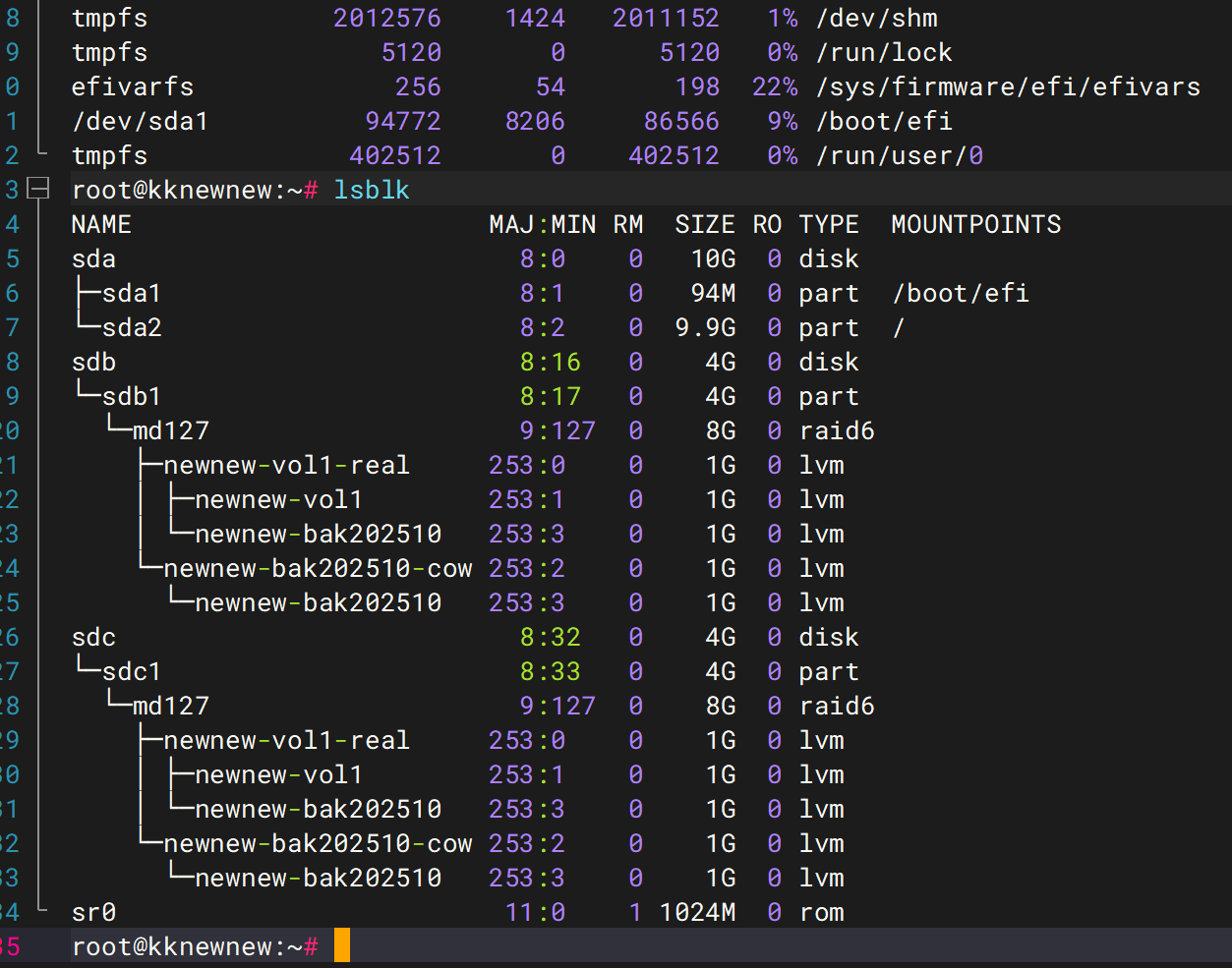Image resolution: width=1232 pixels, height=968 pixels.
Task: Click the 9% usage value
Action: (x=783, y=121)
